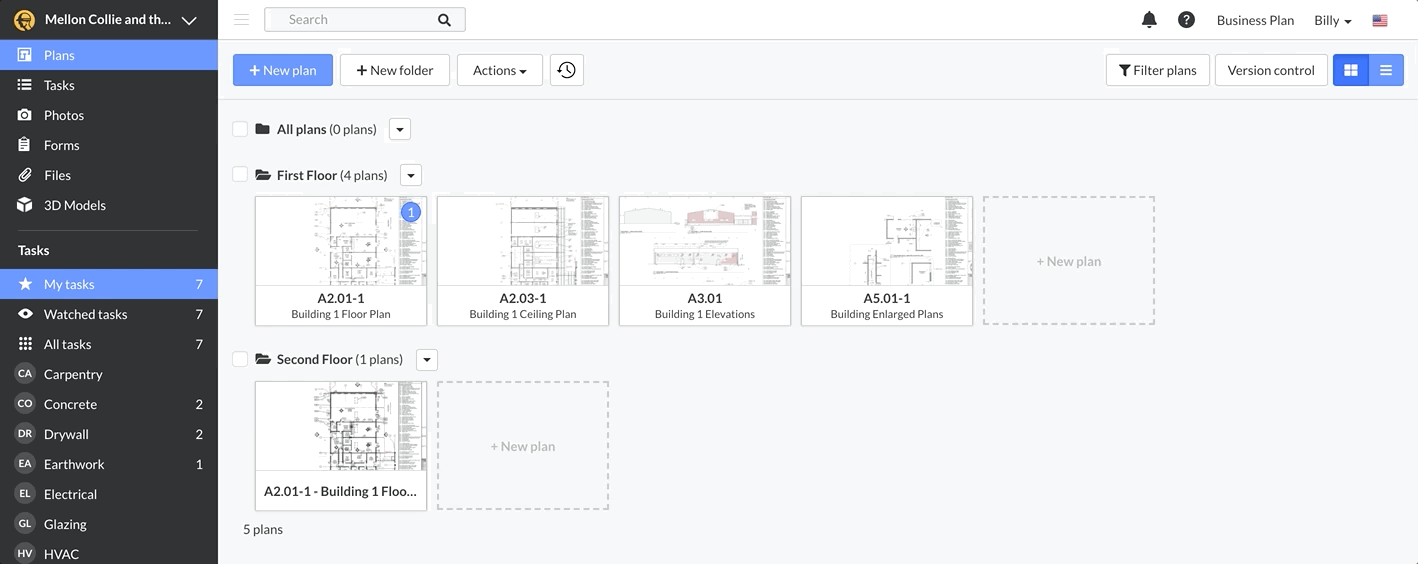Screen dimensions: 1418x564
Task: Click the EL Electrical avatar icon
Action: (25, 493)
